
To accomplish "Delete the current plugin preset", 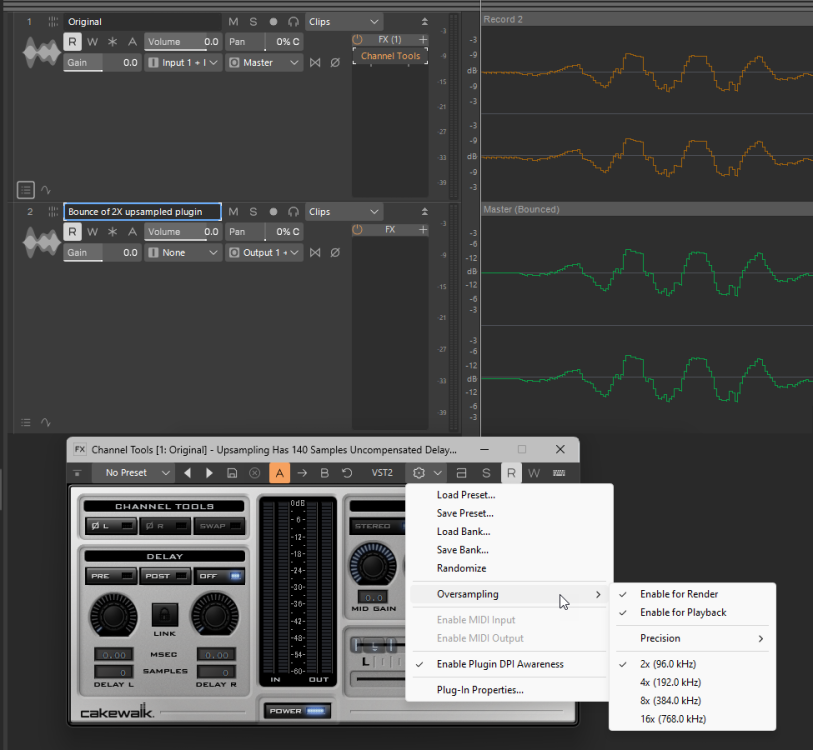I will [255, 473].
